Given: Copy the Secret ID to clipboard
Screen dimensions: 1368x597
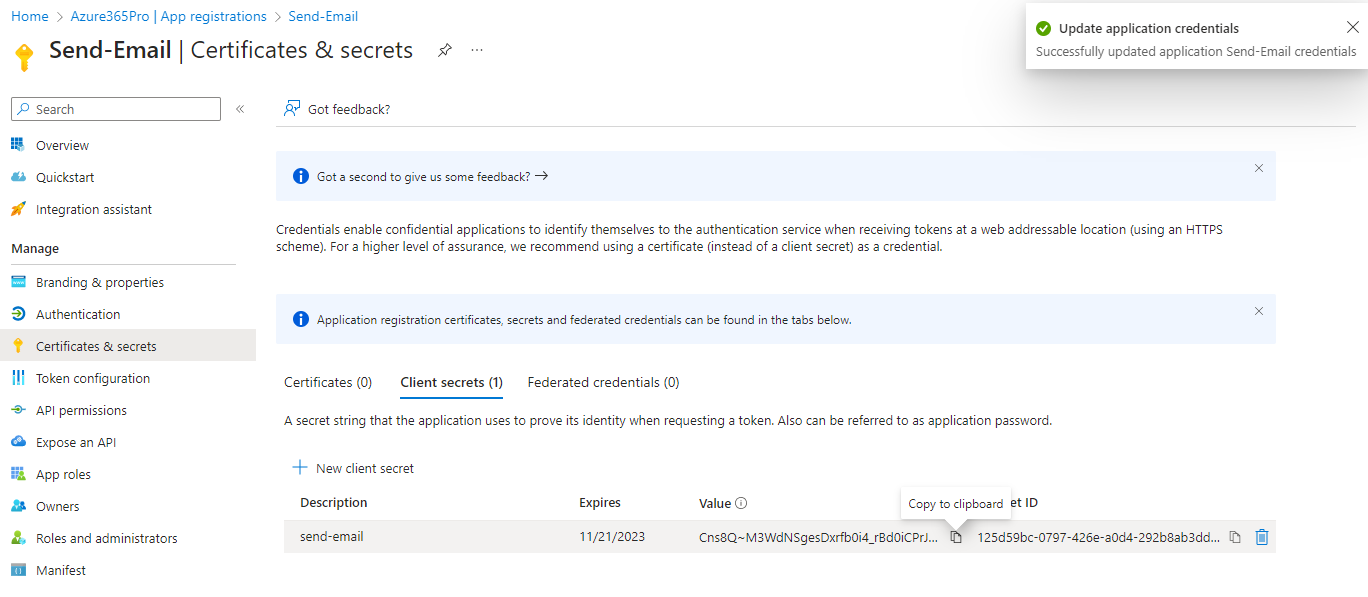Looking at the screenshot, I should (x=1235, y=537).
